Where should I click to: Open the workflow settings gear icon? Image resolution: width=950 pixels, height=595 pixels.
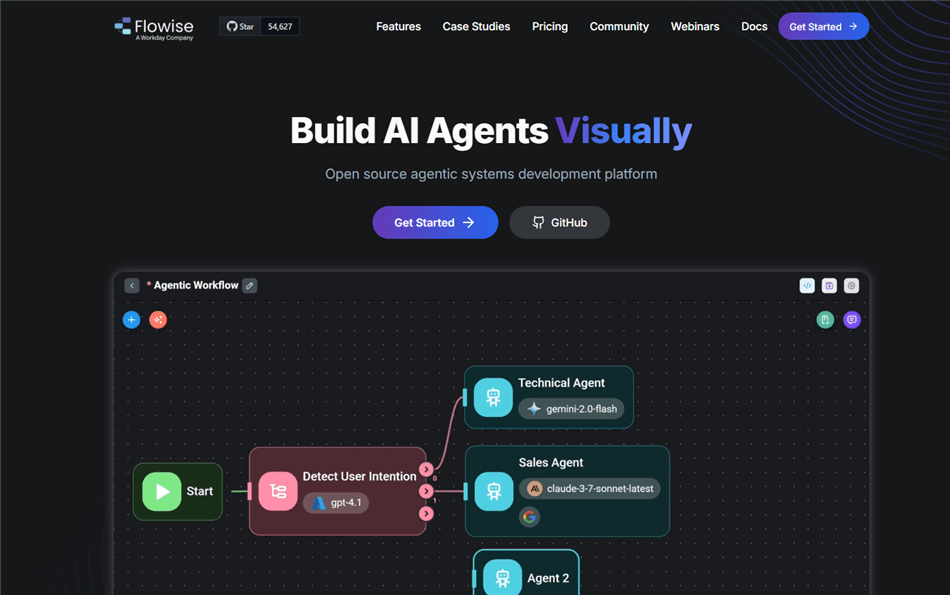(x=851, y=285)
